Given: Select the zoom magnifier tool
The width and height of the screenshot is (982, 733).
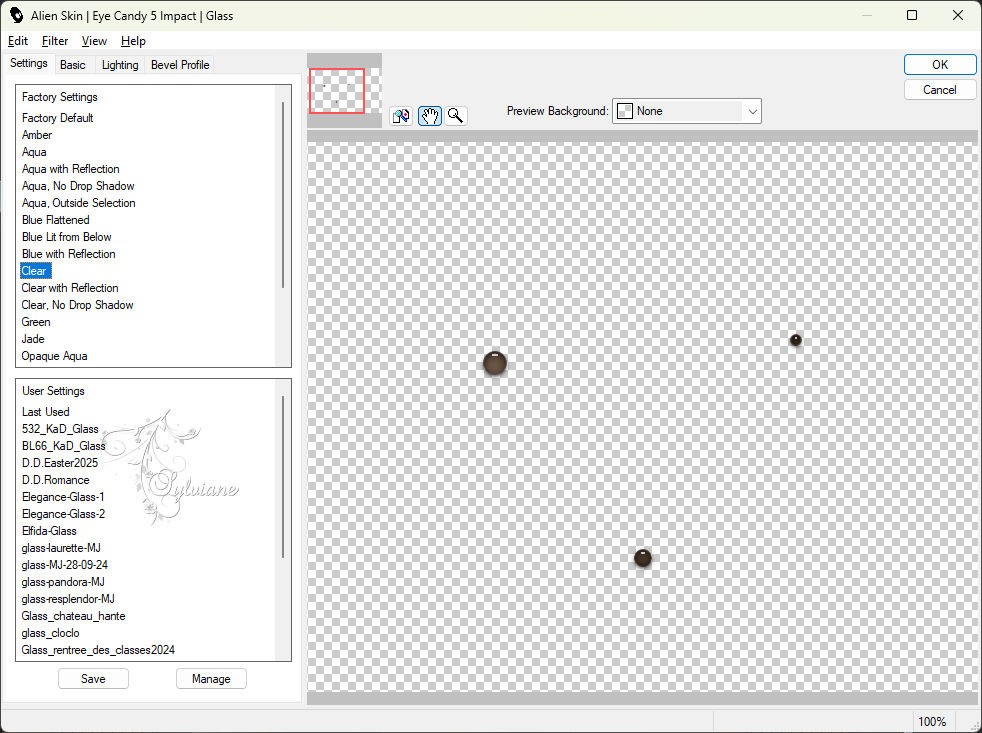Looking at the screenshot, I should coord(456,116).
